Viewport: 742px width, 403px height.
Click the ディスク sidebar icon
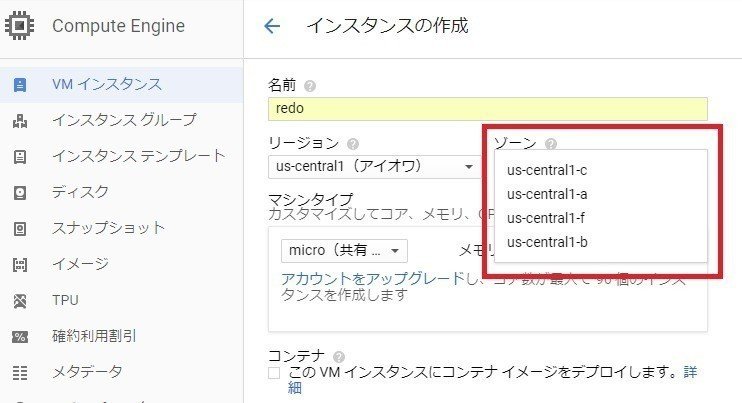(x=19, y=192)
